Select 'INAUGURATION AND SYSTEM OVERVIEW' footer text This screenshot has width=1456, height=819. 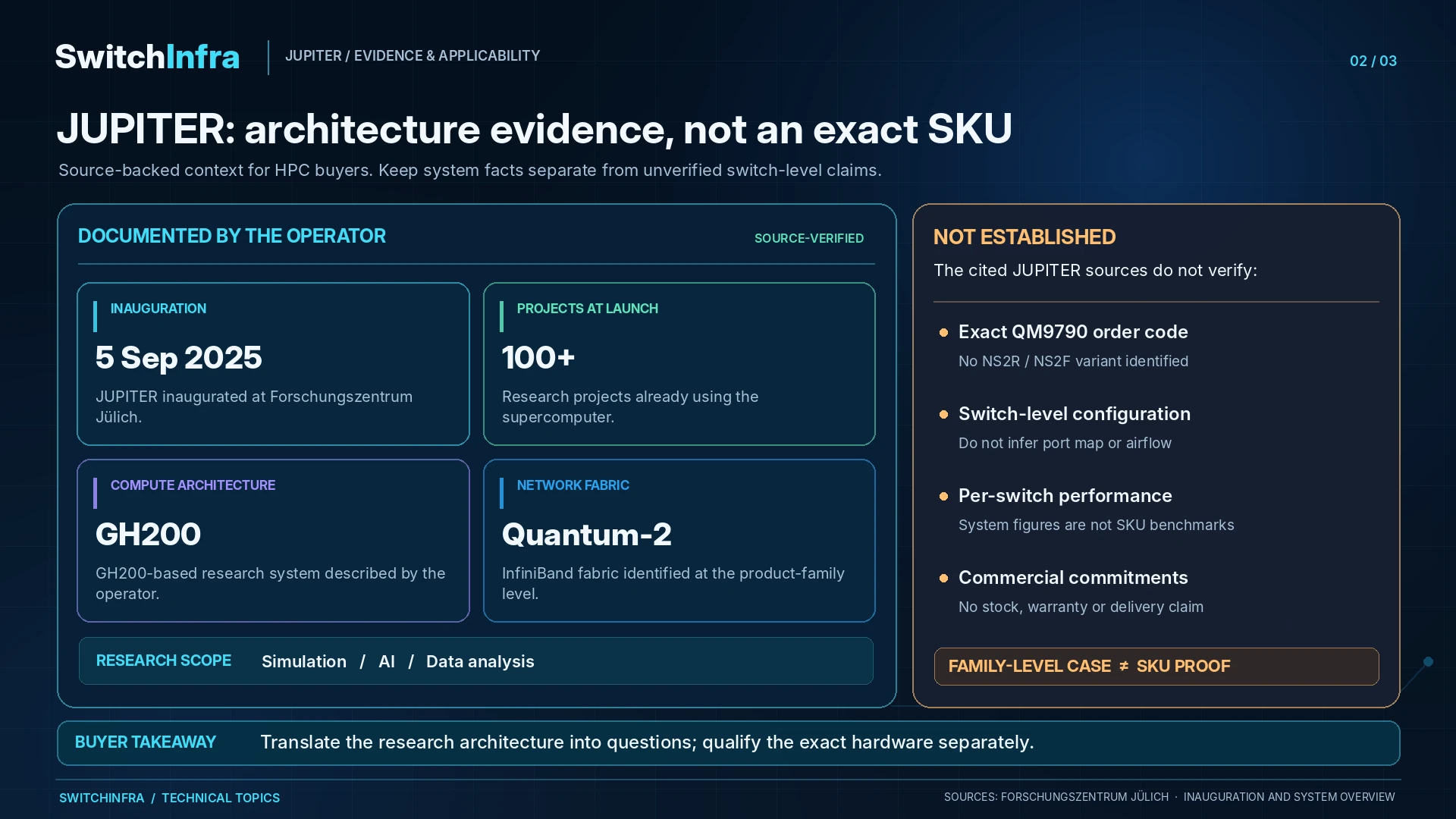(x=1289, y=797)
